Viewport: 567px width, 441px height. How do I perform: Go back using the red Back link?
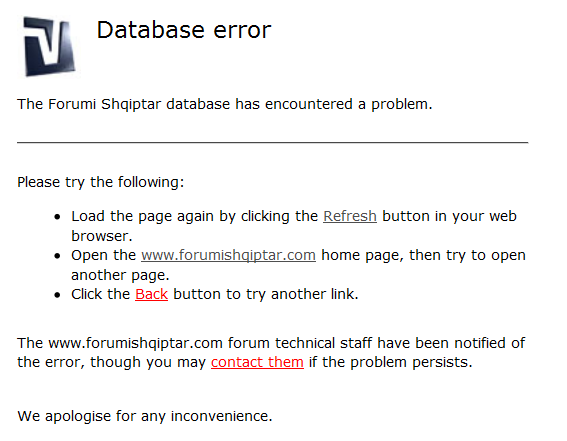coord(152,294)
